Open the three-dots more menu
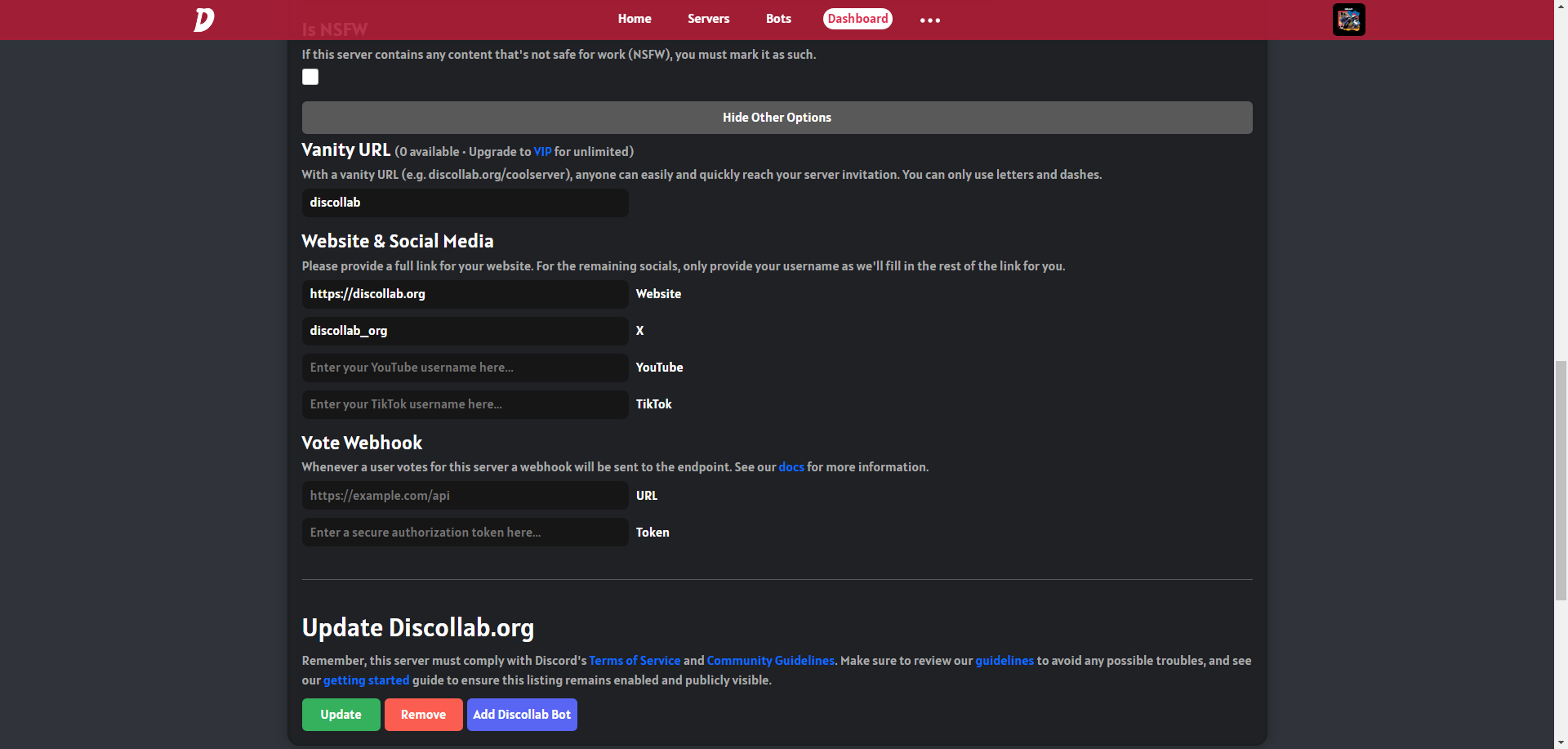 point(929,20)
